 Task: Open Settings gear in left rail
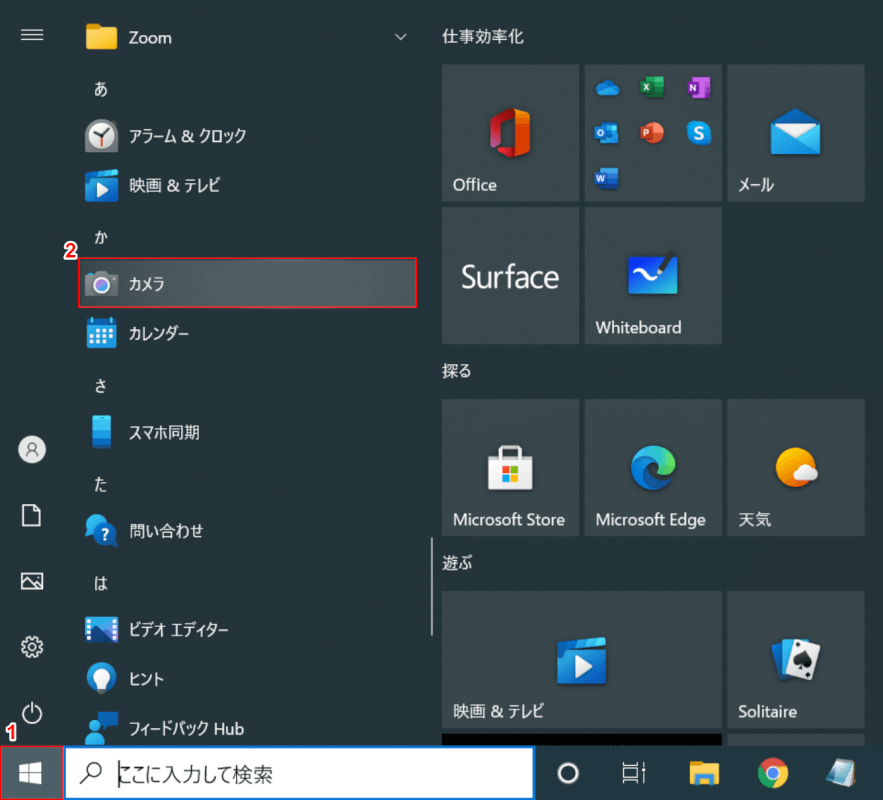click(32, 647)
